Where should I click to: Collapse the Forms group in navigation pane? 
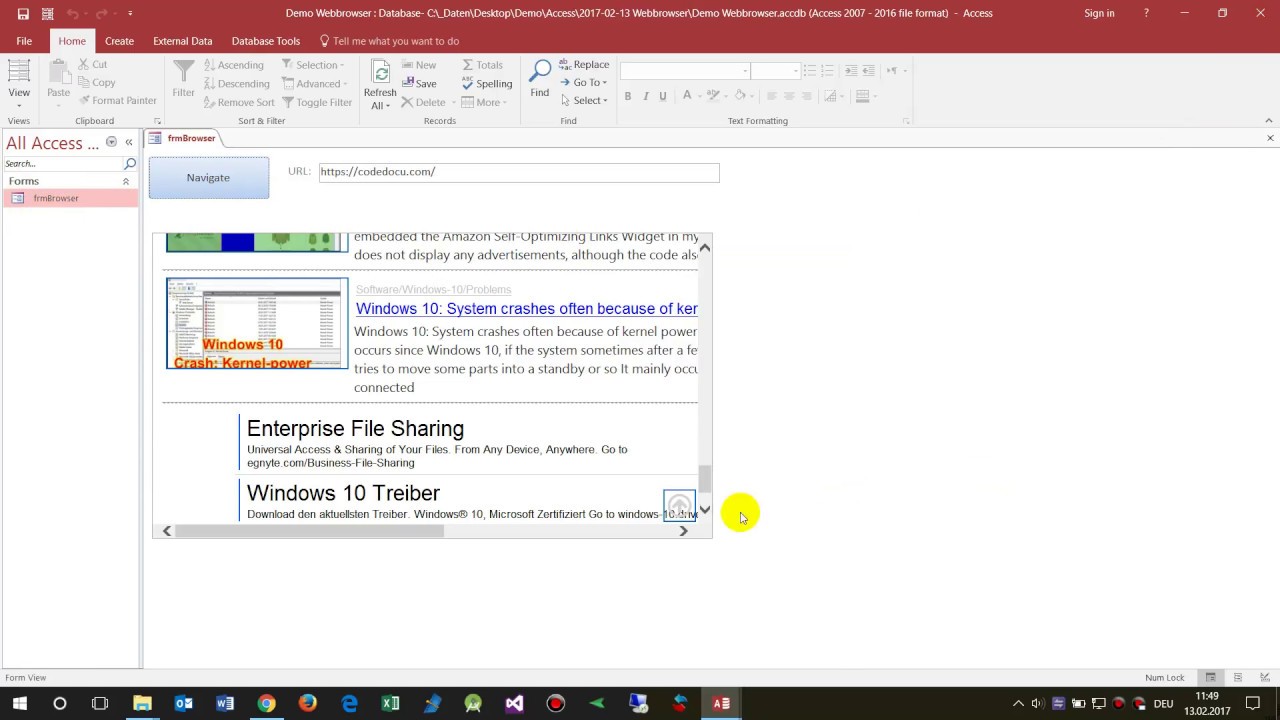point(126,181)
